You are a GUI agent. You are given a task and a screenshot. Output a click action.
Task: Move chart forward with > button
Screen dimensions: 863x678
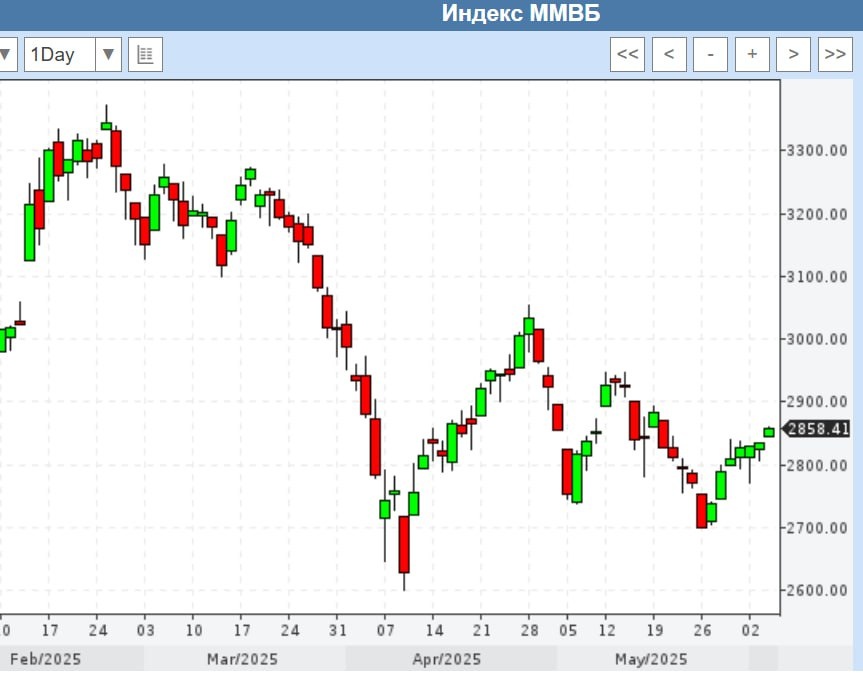pos(794,54)
